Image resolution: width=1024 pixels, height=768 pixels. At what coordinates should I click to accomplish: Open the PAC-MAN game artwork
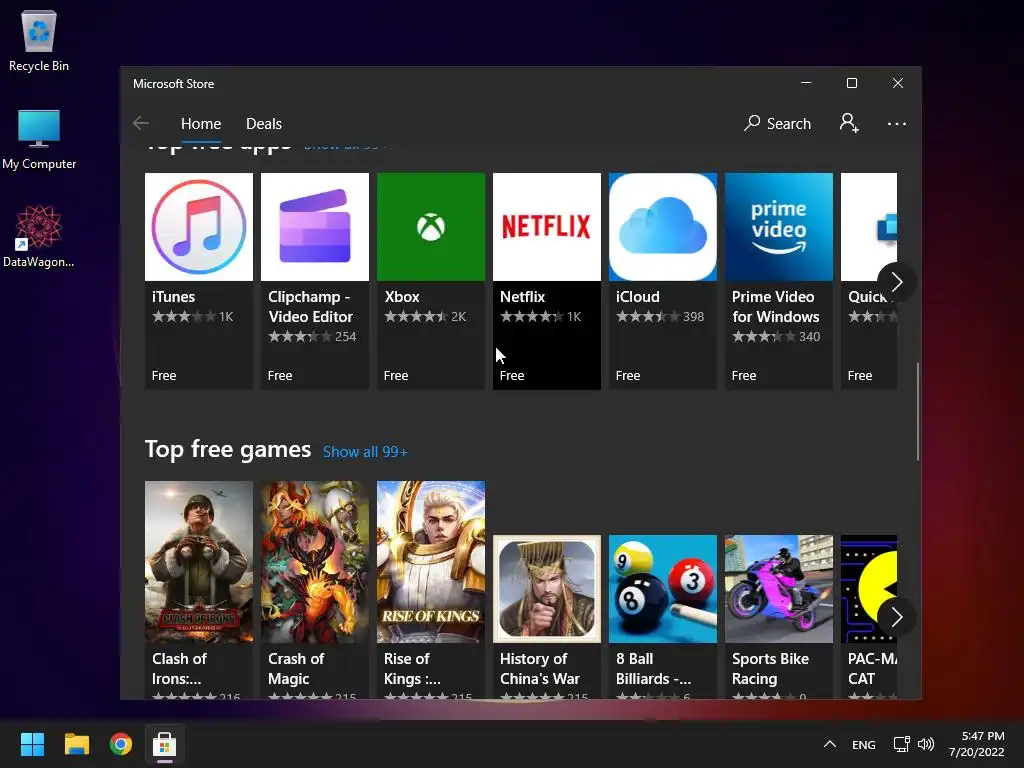[x=869, y=589]
